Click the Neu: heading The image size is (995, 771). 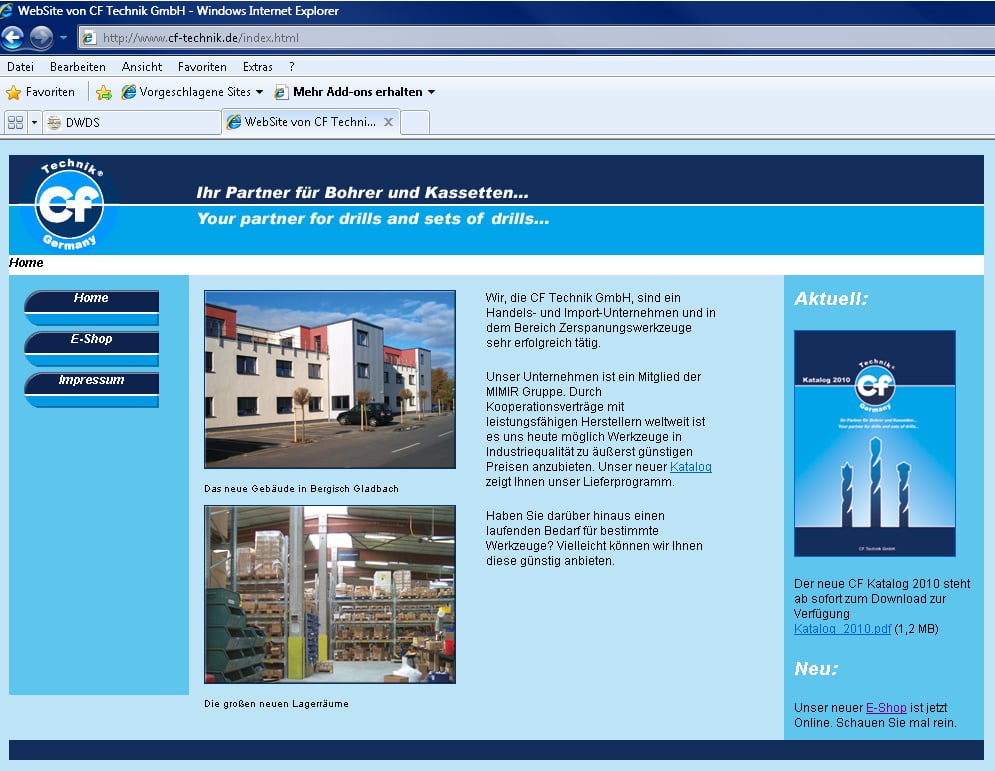(x=816, y=669)
